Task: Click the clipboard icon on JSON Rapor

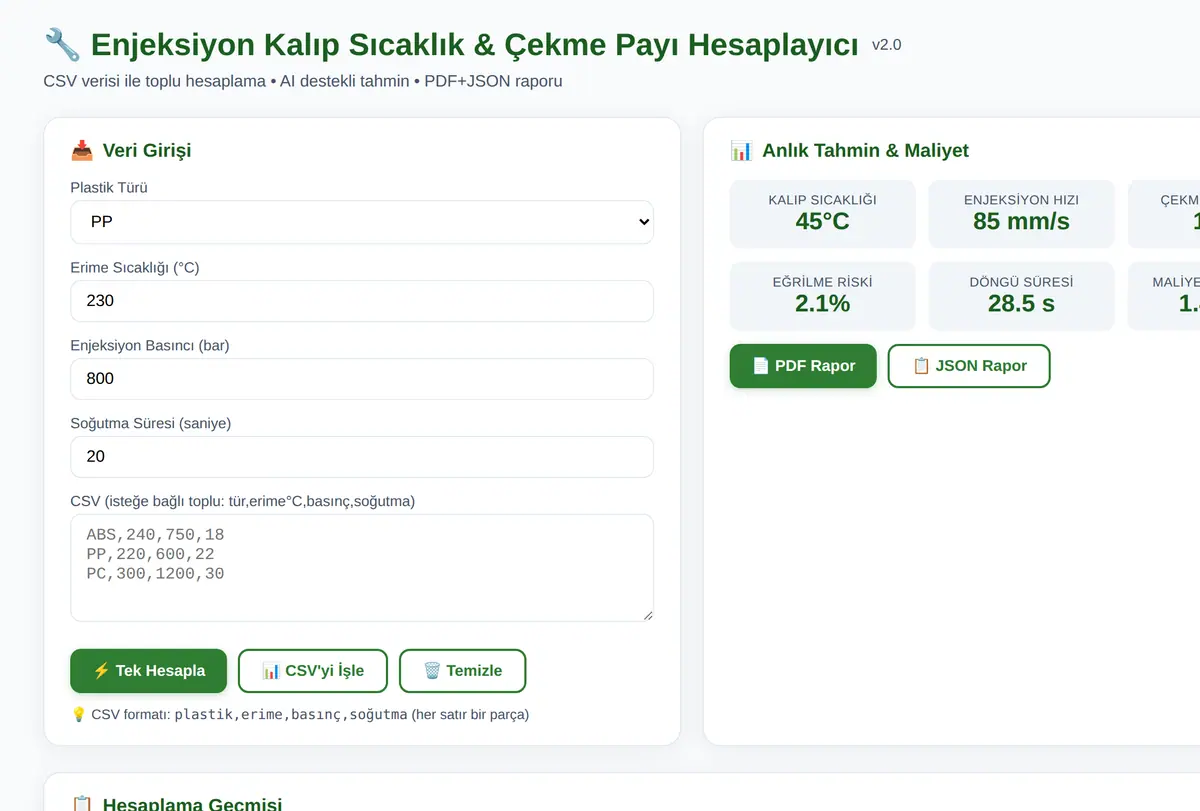Action: point(921,366)
